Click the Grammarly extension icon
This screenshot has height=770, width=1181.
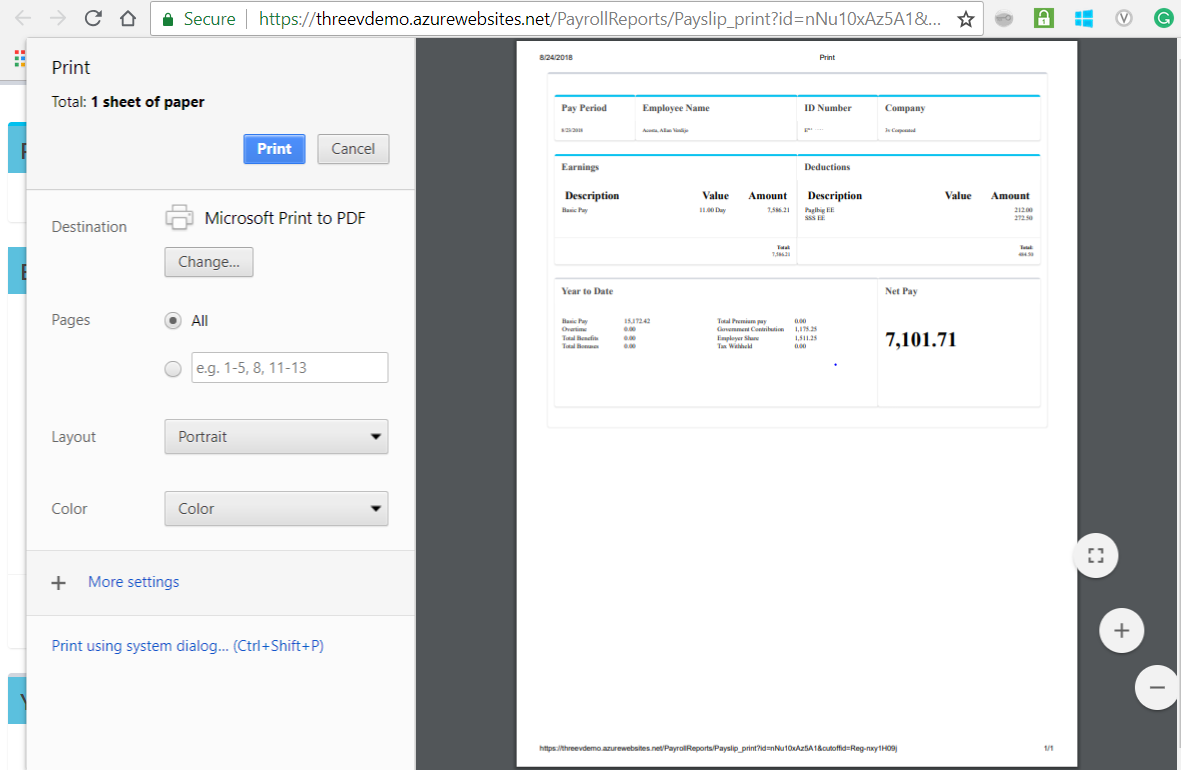pyautogui.click(x=1163, y=18)
